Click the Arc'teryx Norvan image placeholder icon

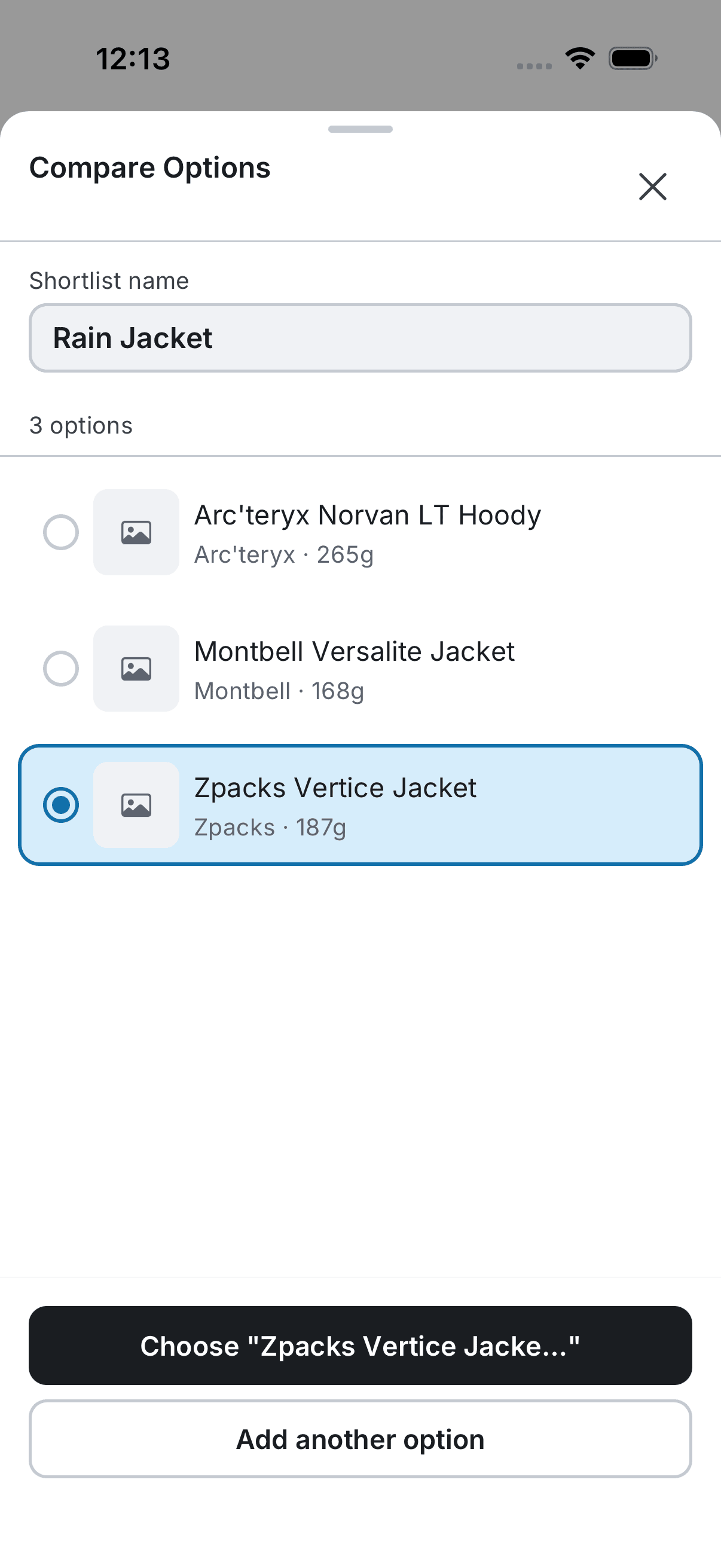pos(136,533)
